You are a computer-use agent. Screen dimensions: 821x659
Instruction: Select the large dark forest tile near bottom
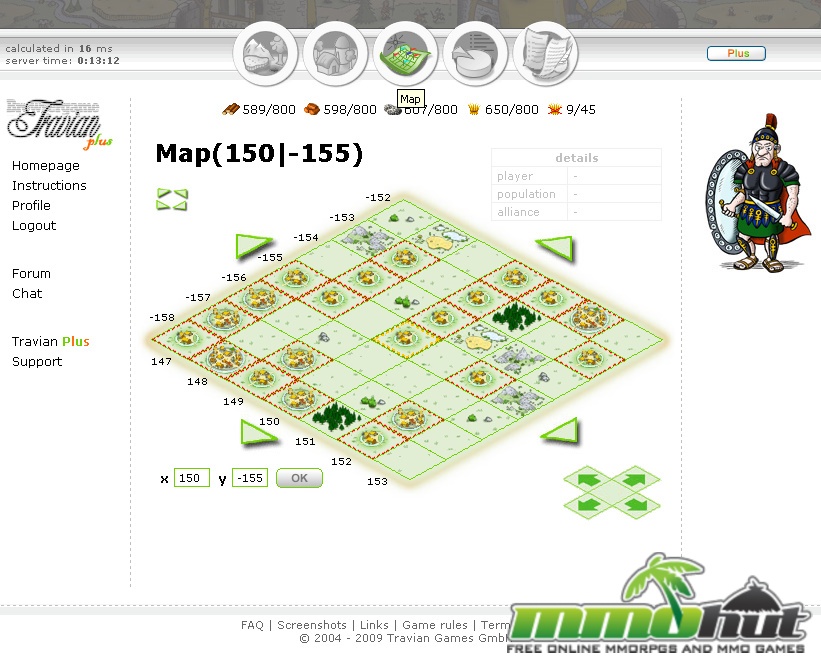click(x=335, y=416)
